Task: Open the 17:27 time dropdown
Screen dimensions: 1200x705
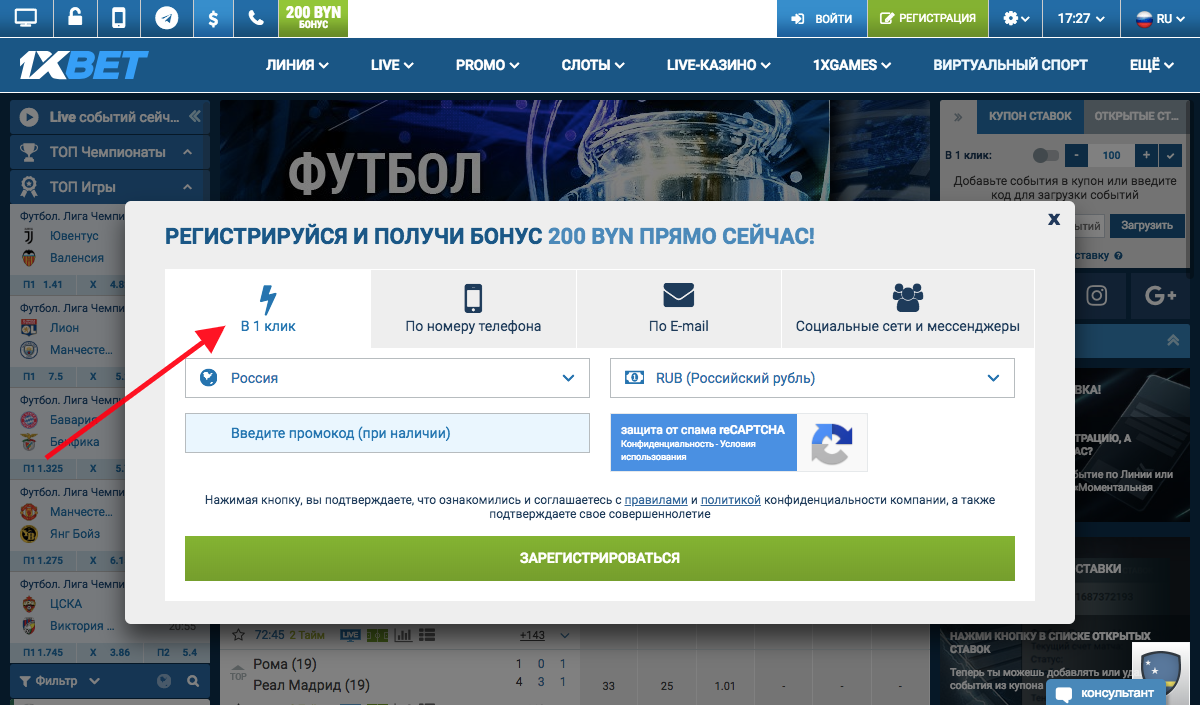Action: coord(1081,18)
